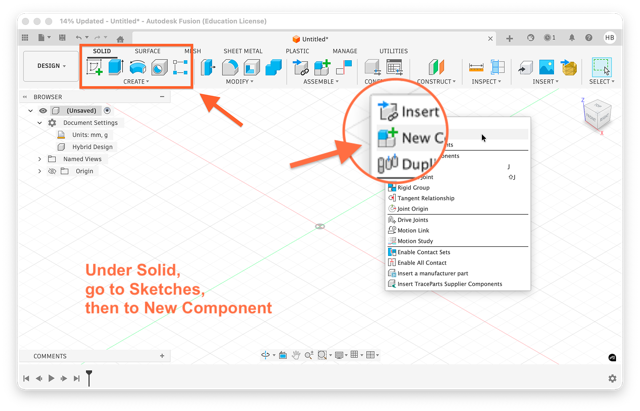The height and width of the screenshot is (411, 640).
Task: Select the Fillet tool icon
Action: 230,67
